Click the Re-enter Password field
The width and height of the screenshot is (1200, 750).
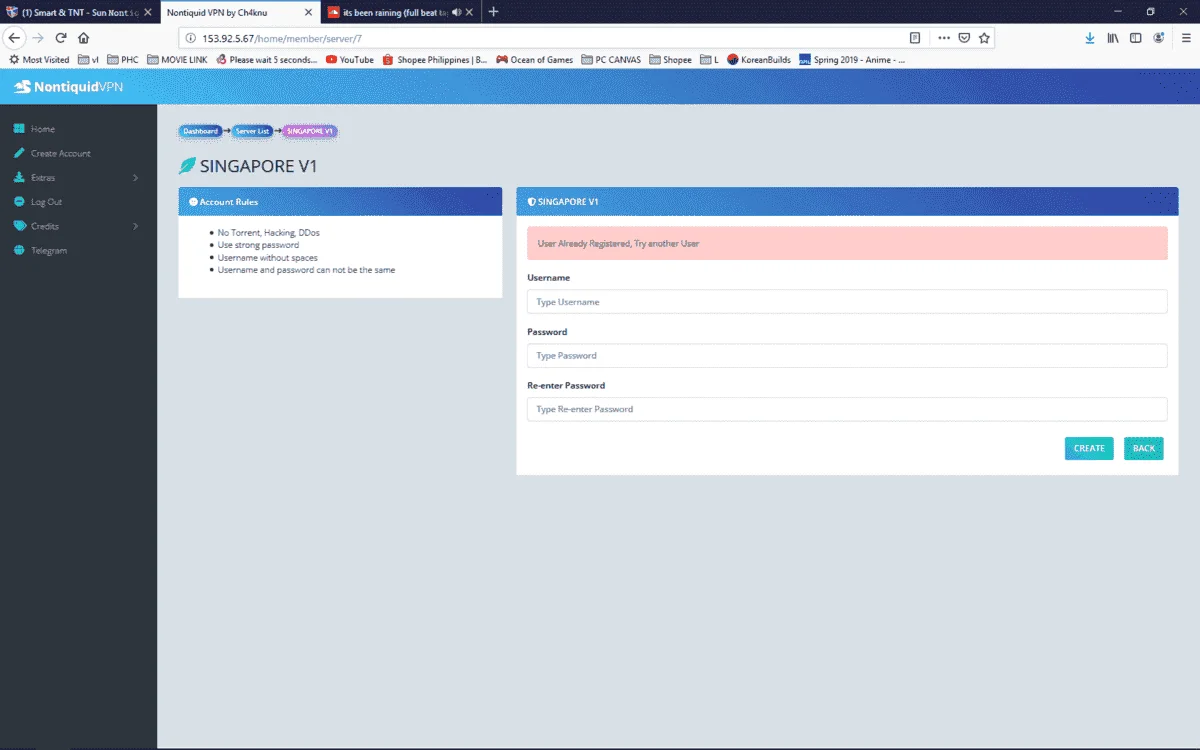[x=847, y=409]
